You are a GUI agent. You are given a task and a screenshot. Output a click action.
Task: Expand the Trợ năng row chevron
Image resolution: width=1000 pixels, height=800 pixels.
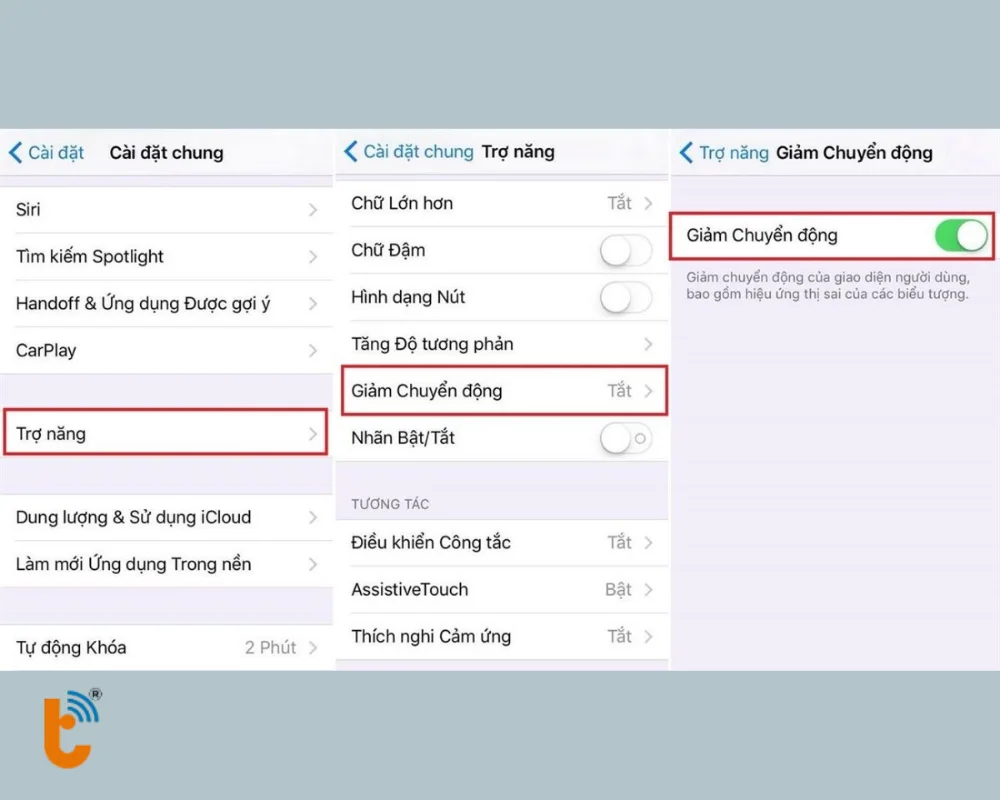(313, 434)
